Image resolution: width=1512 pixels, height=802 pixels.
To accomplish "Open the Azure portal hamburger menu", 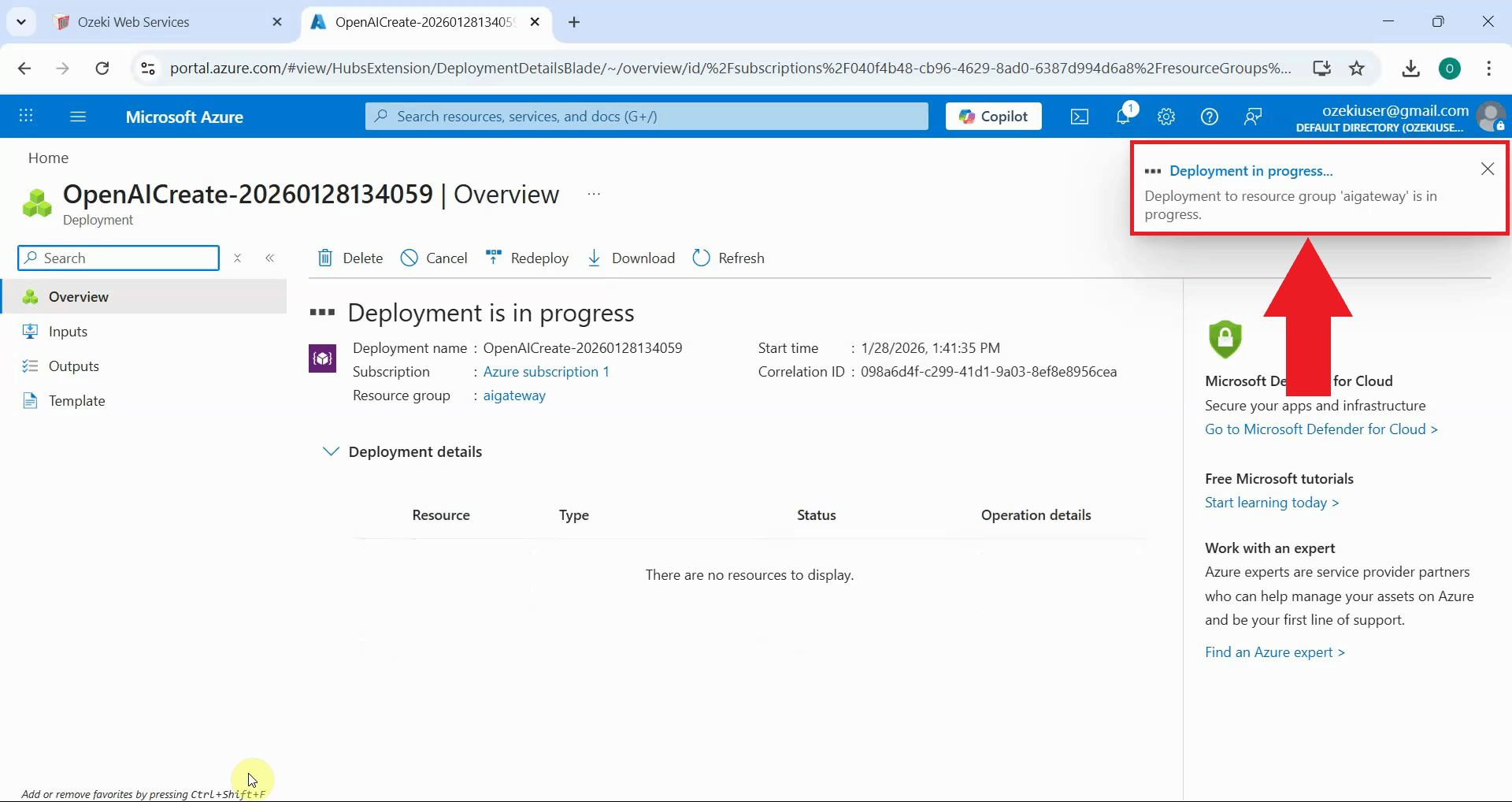I will [78, 117].
